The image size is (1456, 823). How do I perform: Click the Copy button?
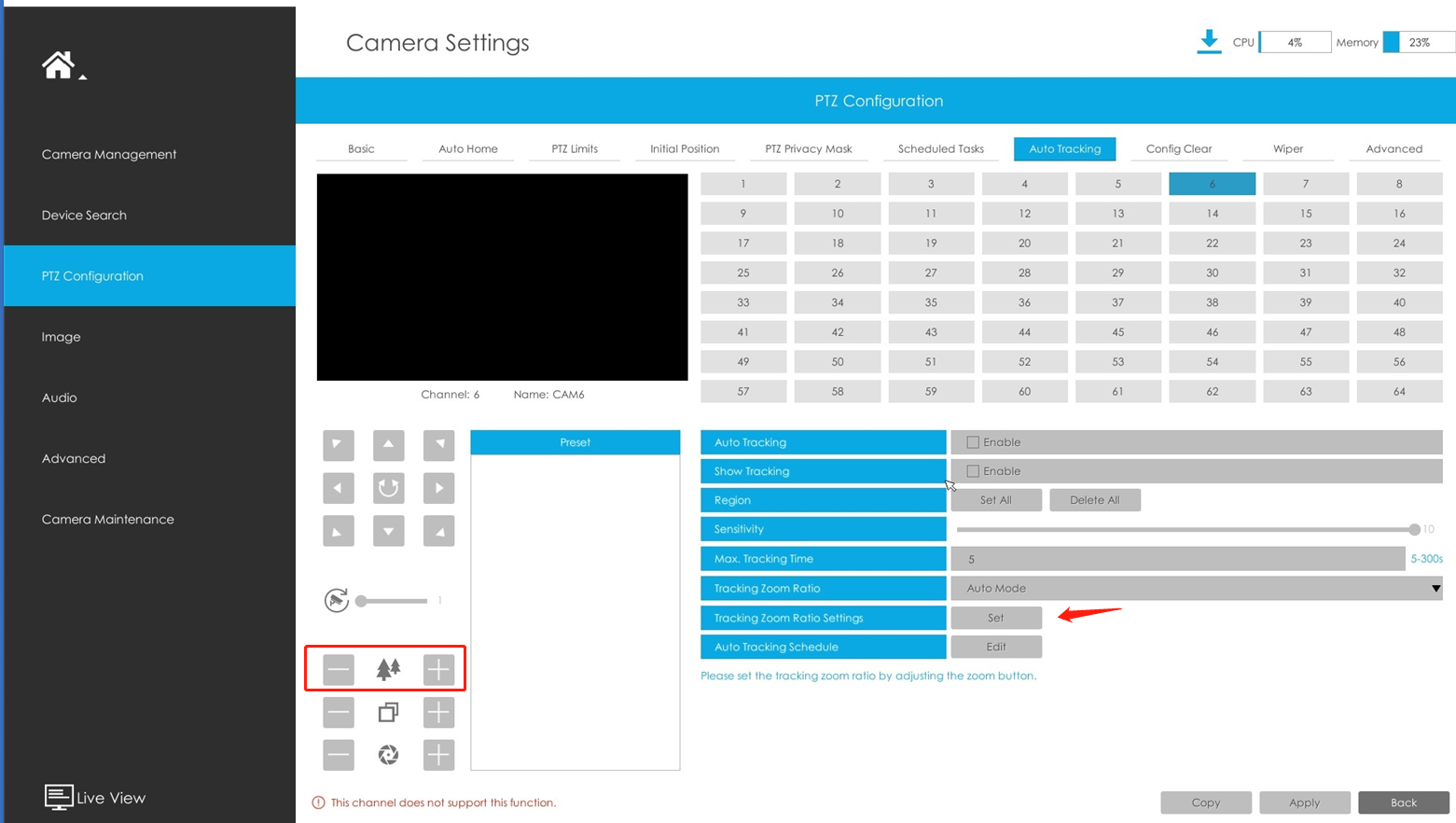click(1206, 802)
